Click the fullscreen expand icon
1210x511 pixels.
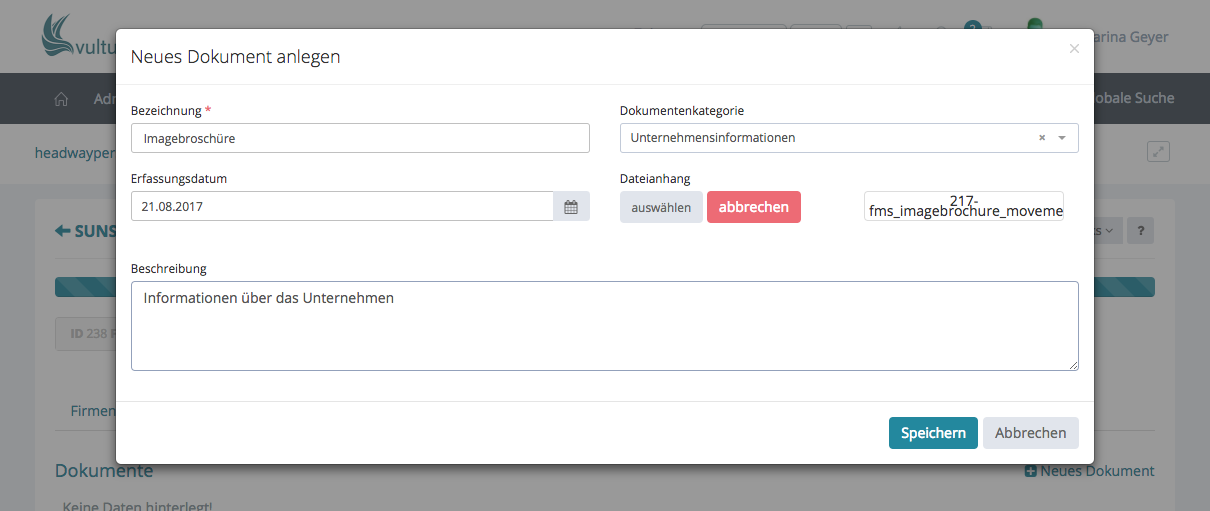point(1158,152)
